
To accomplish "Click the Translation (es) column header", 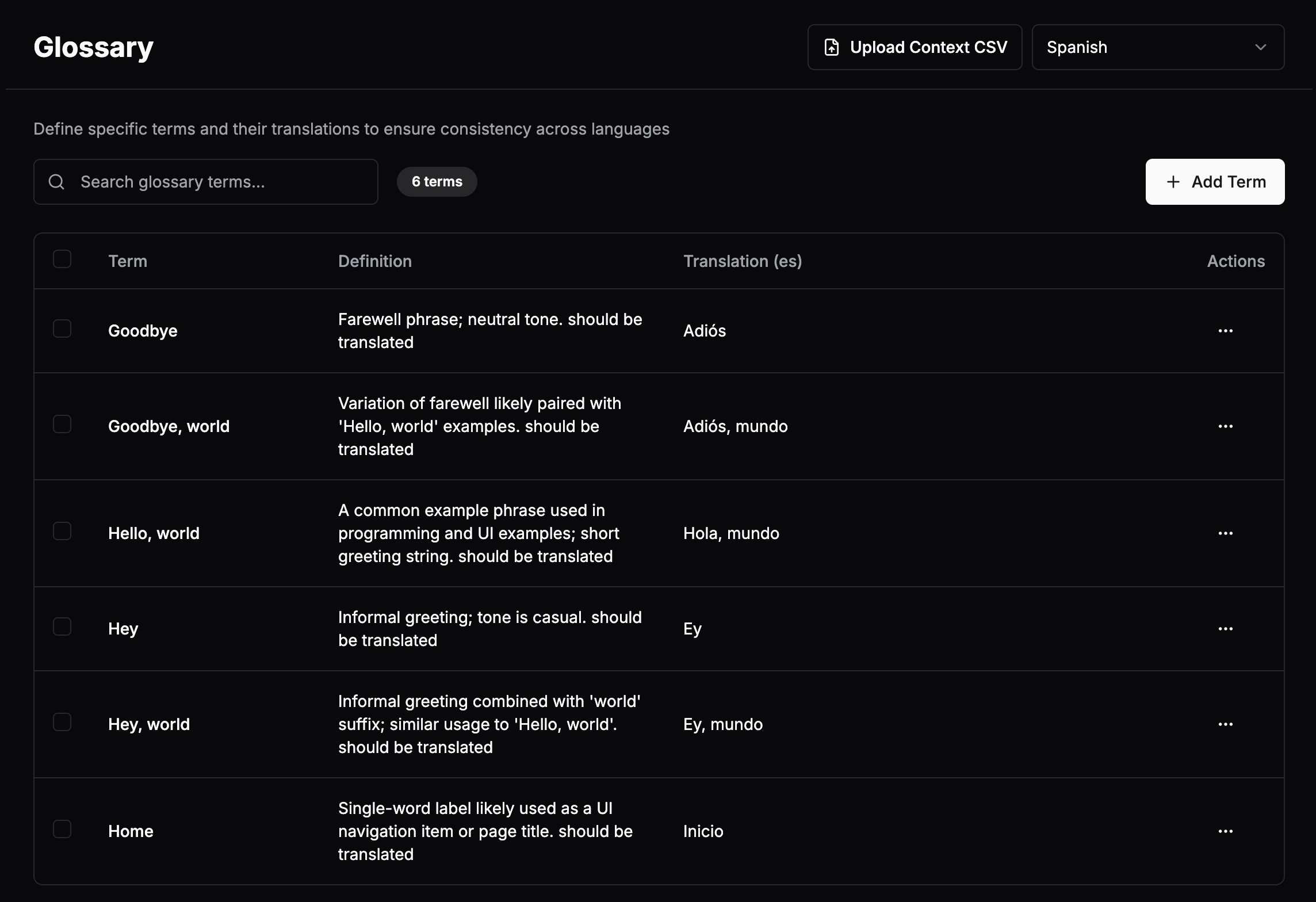I will coord(742,261).
